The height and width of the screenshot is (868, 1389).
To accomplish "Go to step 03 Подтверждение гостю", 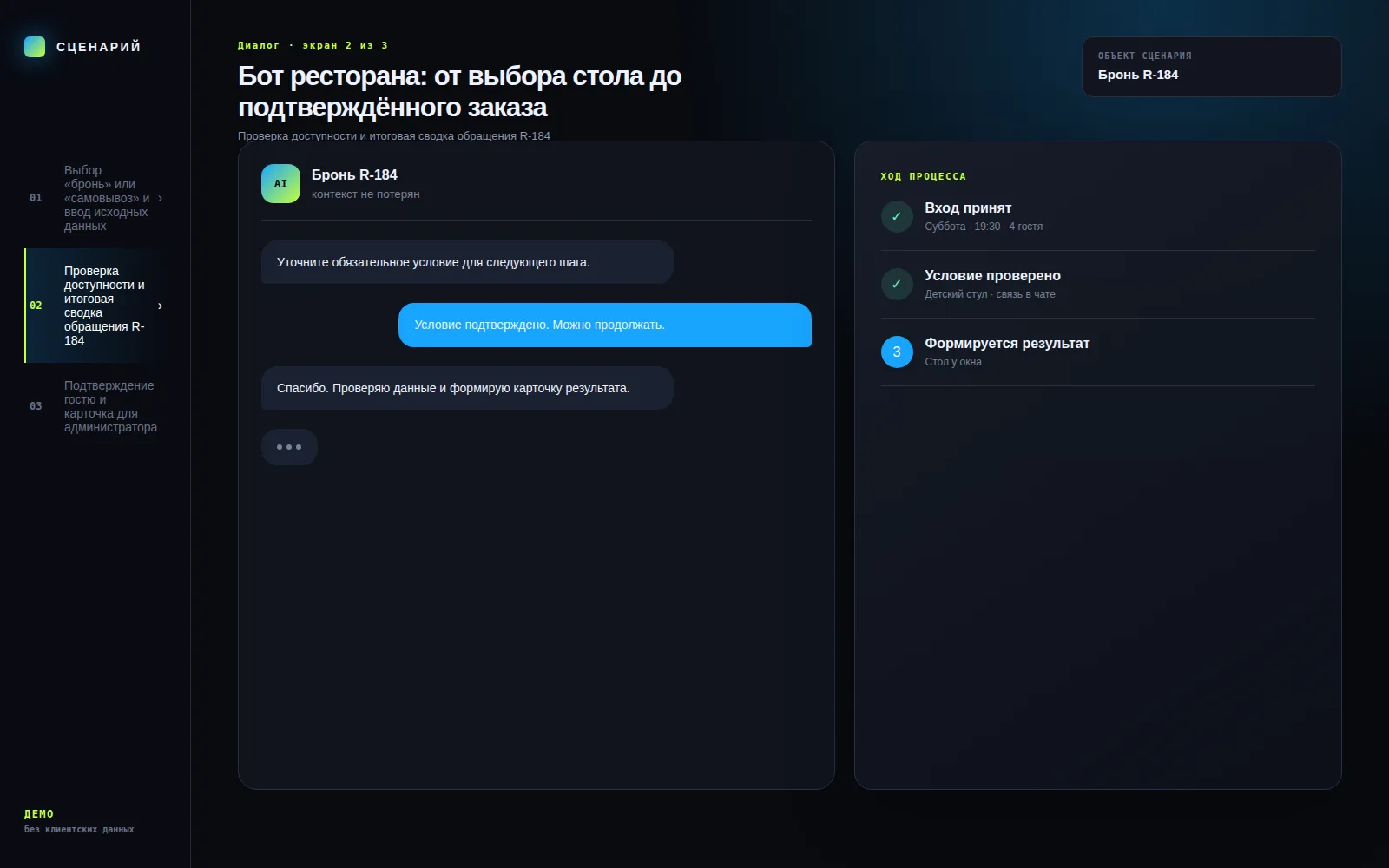I will pyautogui.click(x=95, y=406).
